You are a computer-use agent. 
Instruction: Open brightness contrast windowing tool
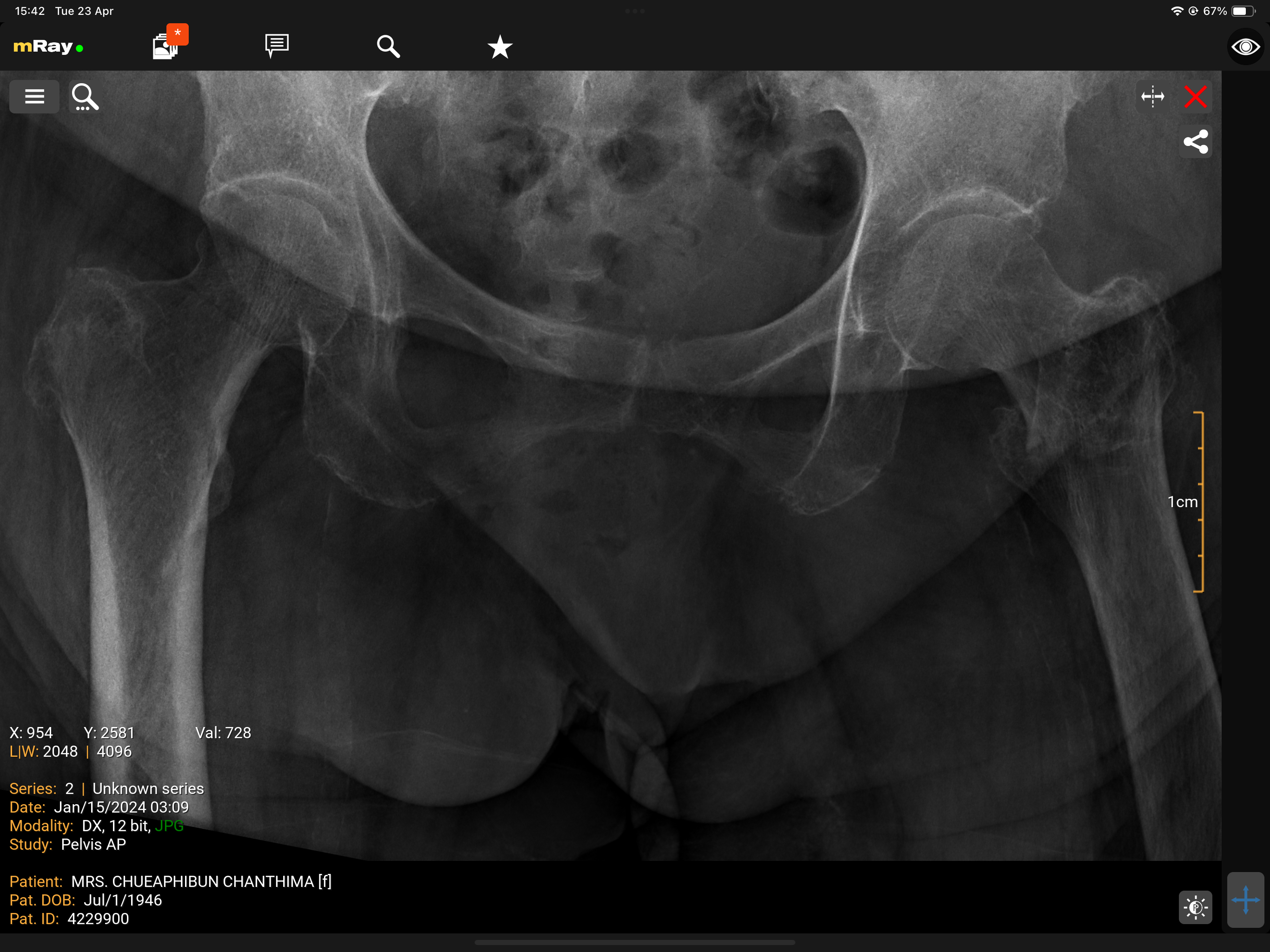1195,907
